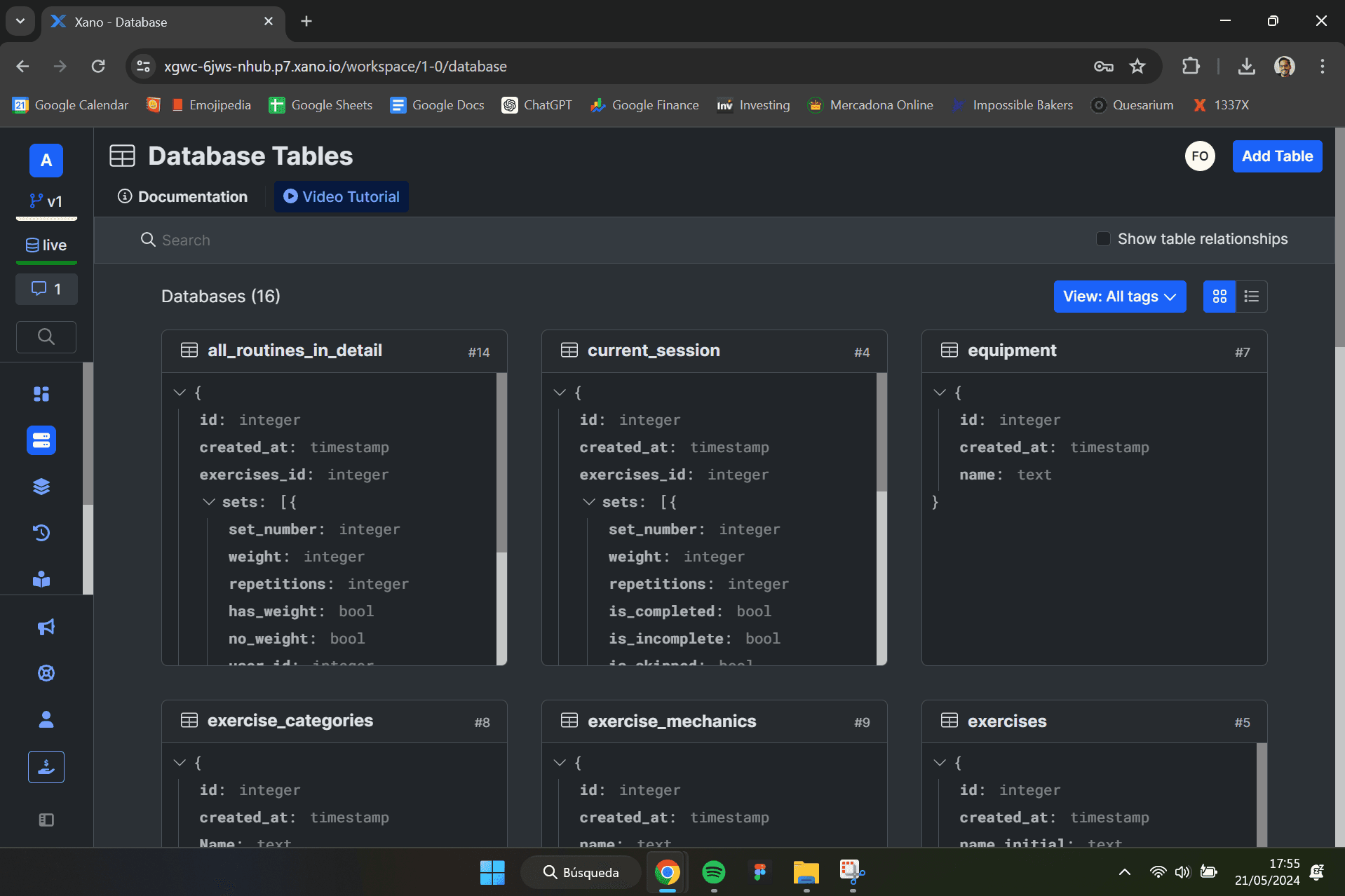This screenshot has height=896, width=1345.
Task: Select the v1 branch tab
Action: pyautogui.click(x=46, y=202)
